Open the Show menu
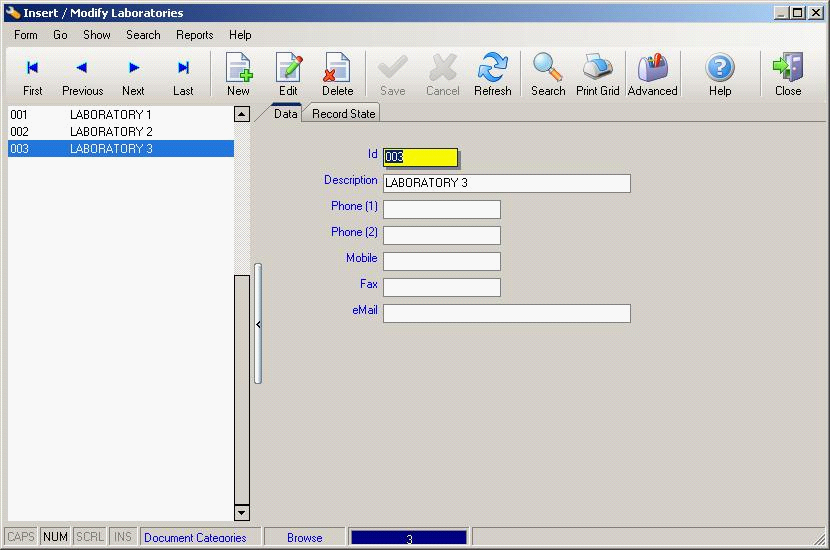The height and width of the screenshot is (550, 830). click(x=97, y=35)
